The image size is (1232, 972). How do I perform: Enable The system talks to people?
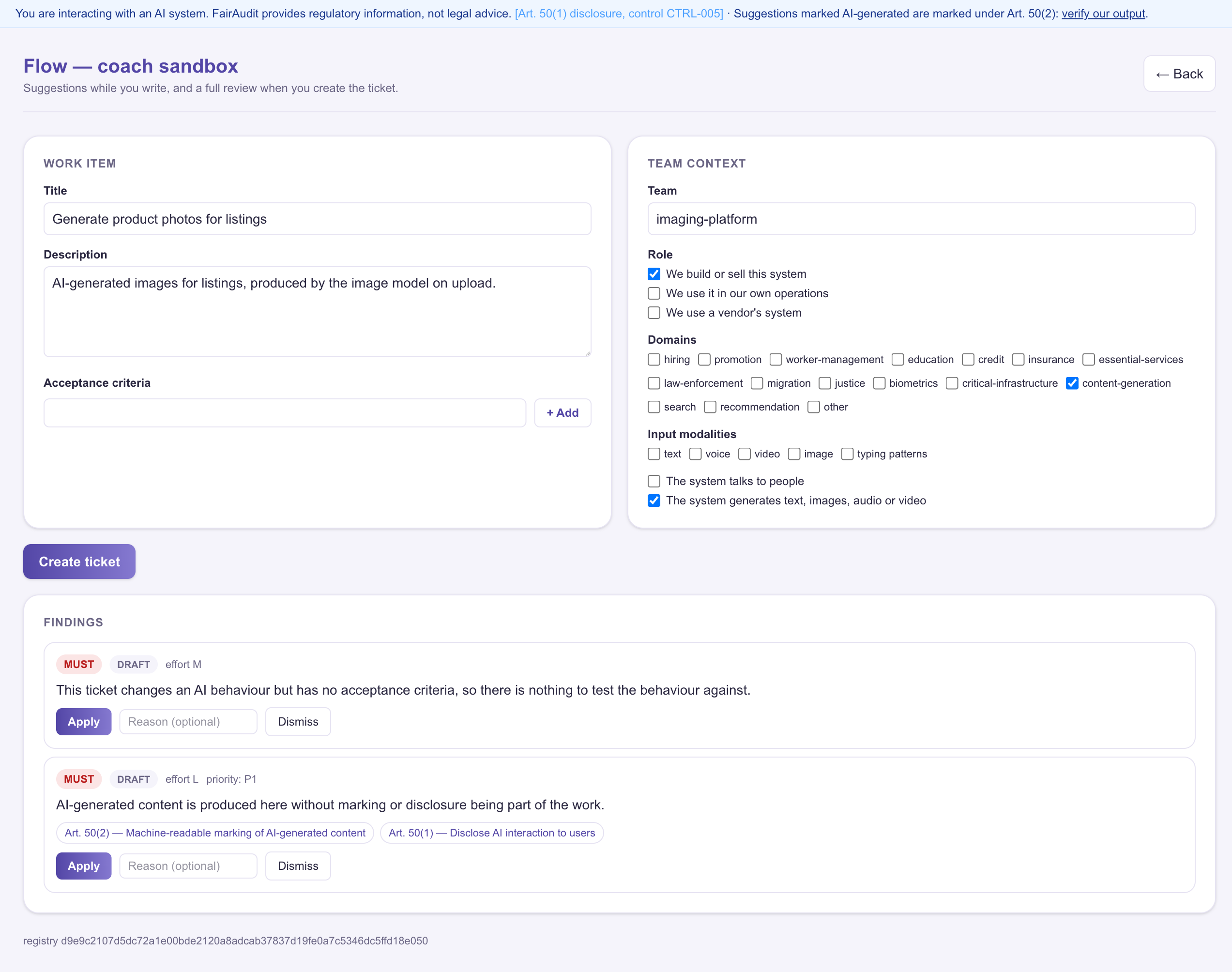(x=654, y=481)
